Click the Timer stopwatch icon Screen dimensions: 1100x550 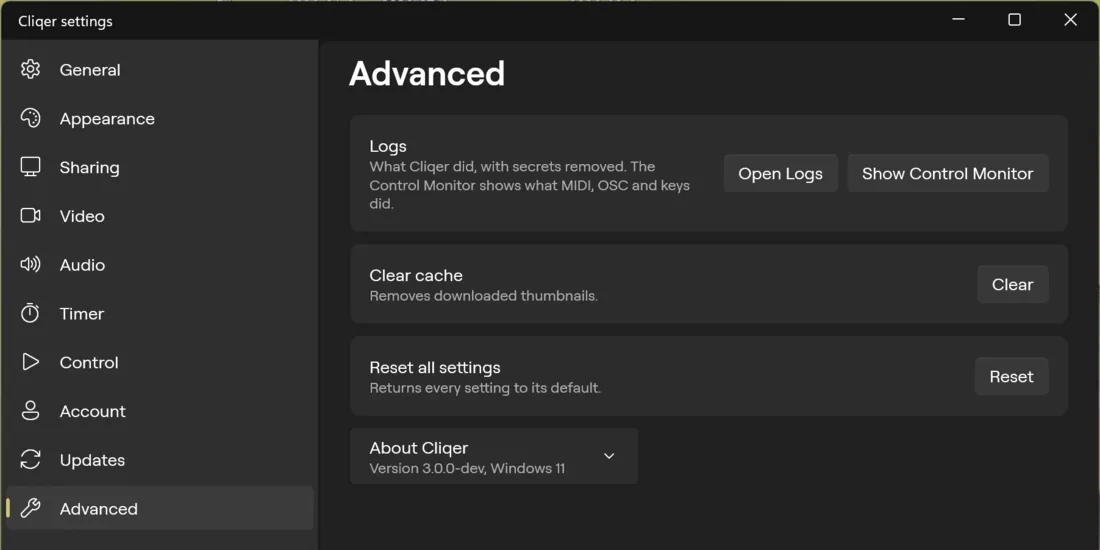pyautogui.click(x=30, y=313)
